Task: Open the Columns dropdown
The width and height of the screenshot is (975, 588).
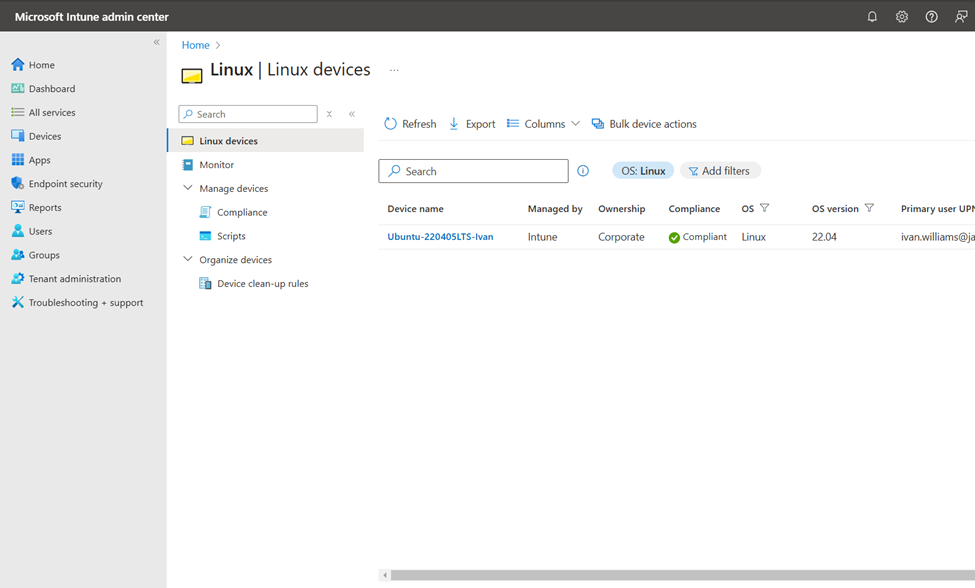Action: tap(543, 124)
